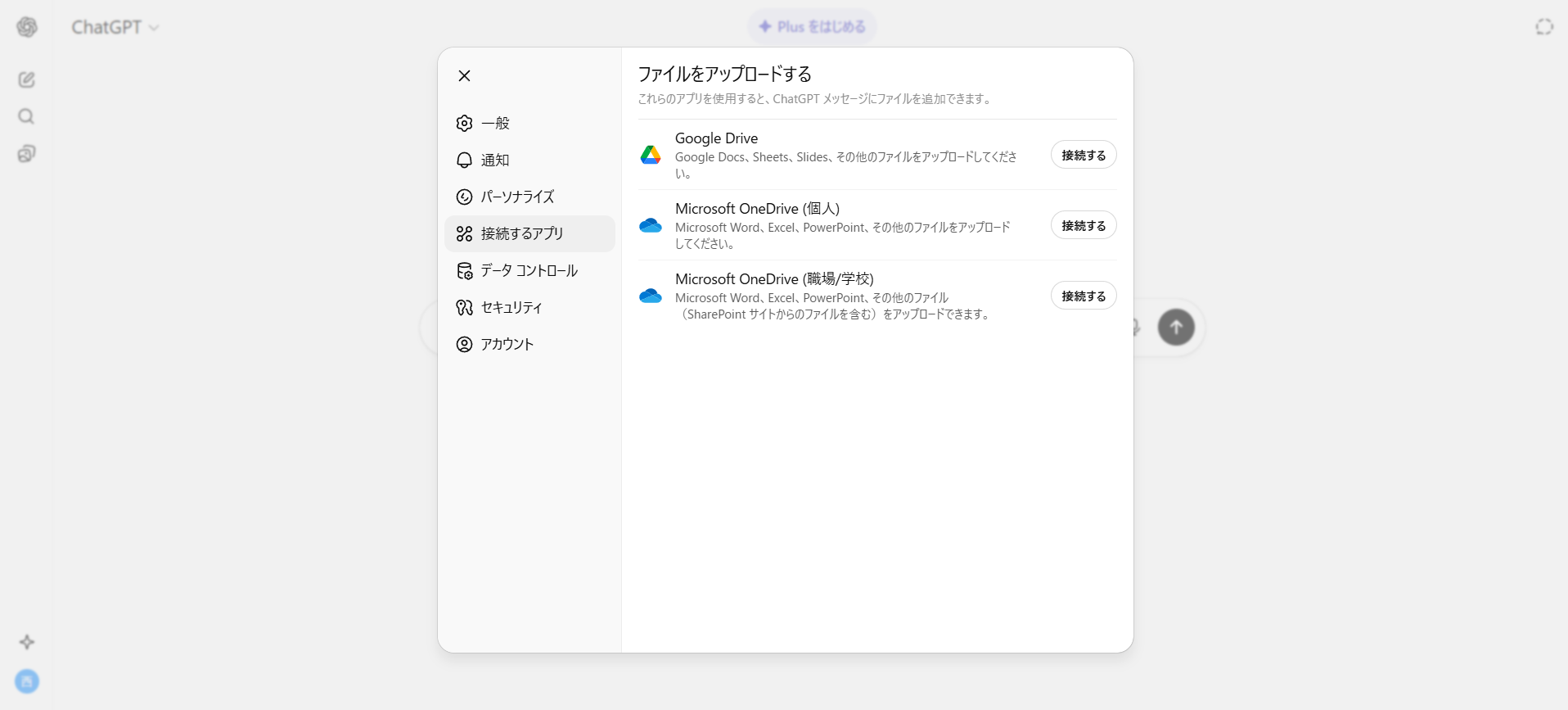The image size is (1568, 710).
Task: Go to セキュリティ settings
Action: click(511, 307)
